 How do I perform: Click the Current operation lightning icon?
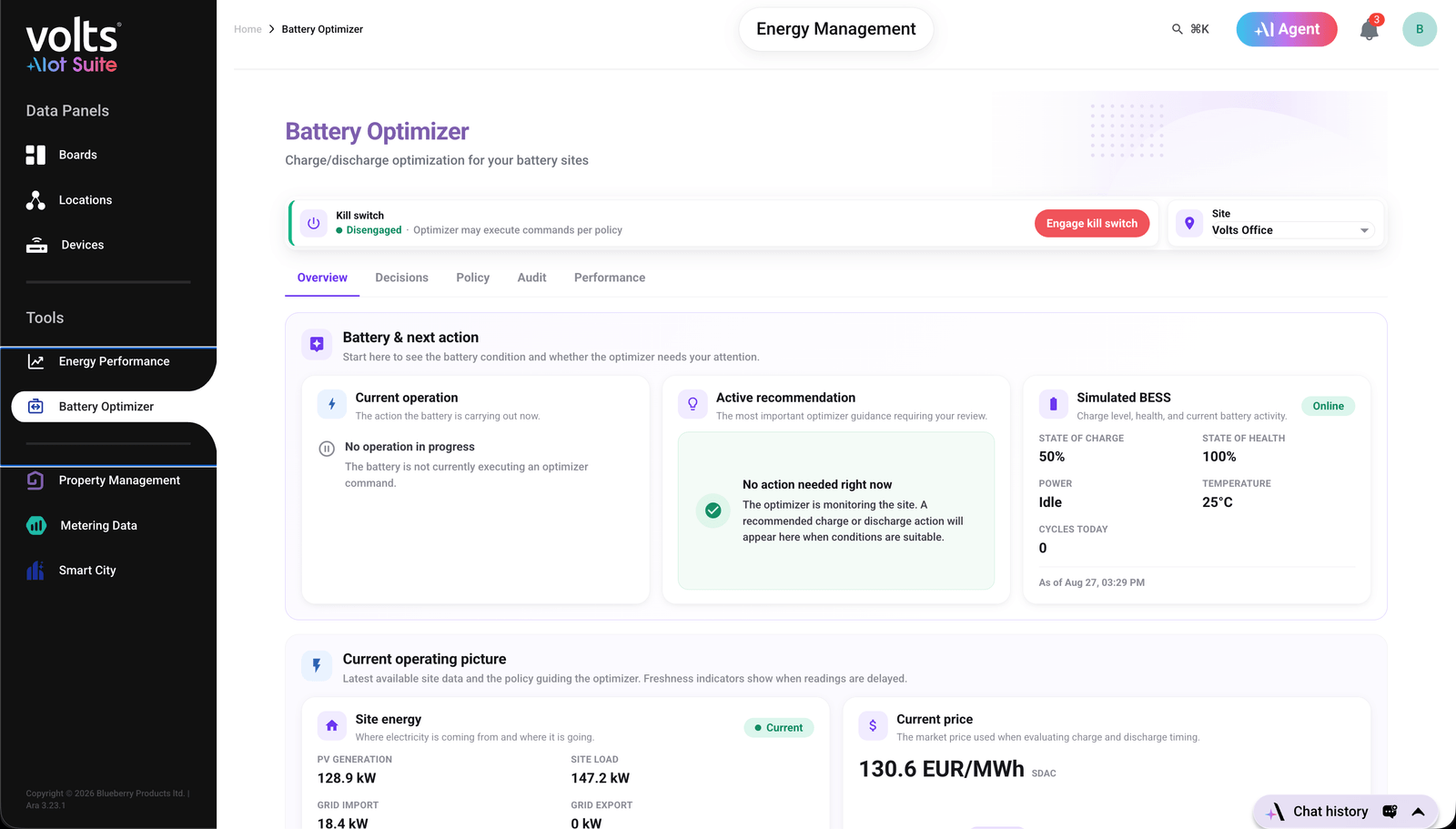pos(331,404)
